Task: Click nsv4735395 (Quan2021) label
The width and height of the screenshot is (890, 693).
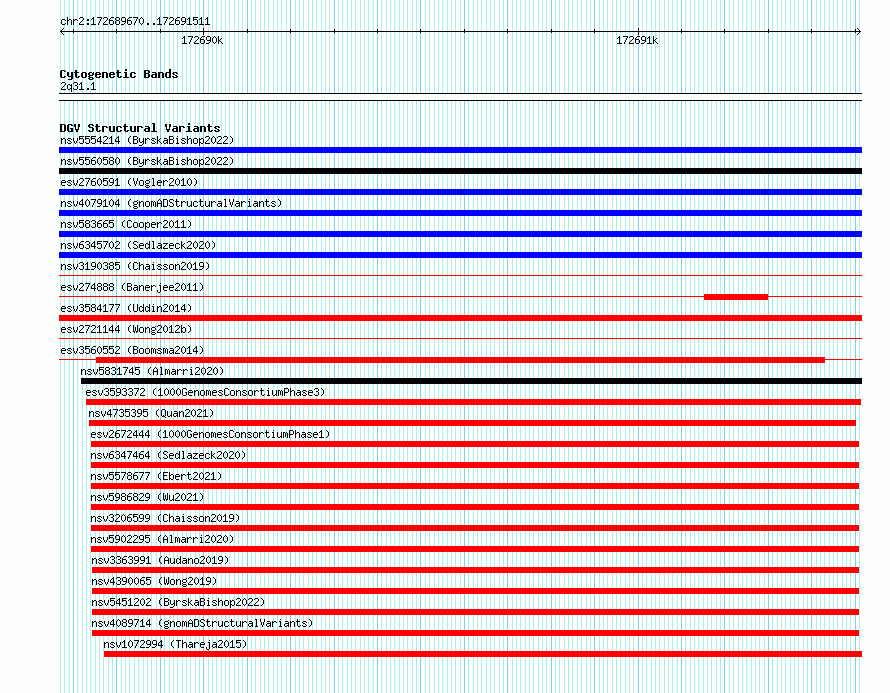Action: [x=151, y=413]
